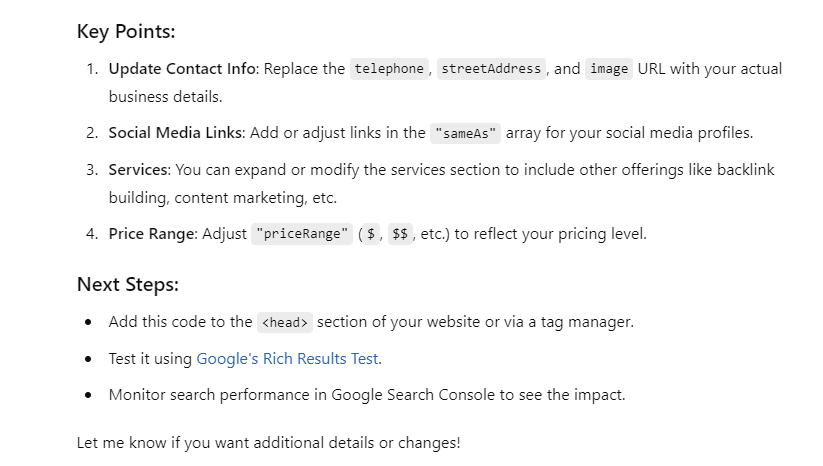Click the <head> code snippet
Screen dimensions: 823x466
(x=284, y=322)
